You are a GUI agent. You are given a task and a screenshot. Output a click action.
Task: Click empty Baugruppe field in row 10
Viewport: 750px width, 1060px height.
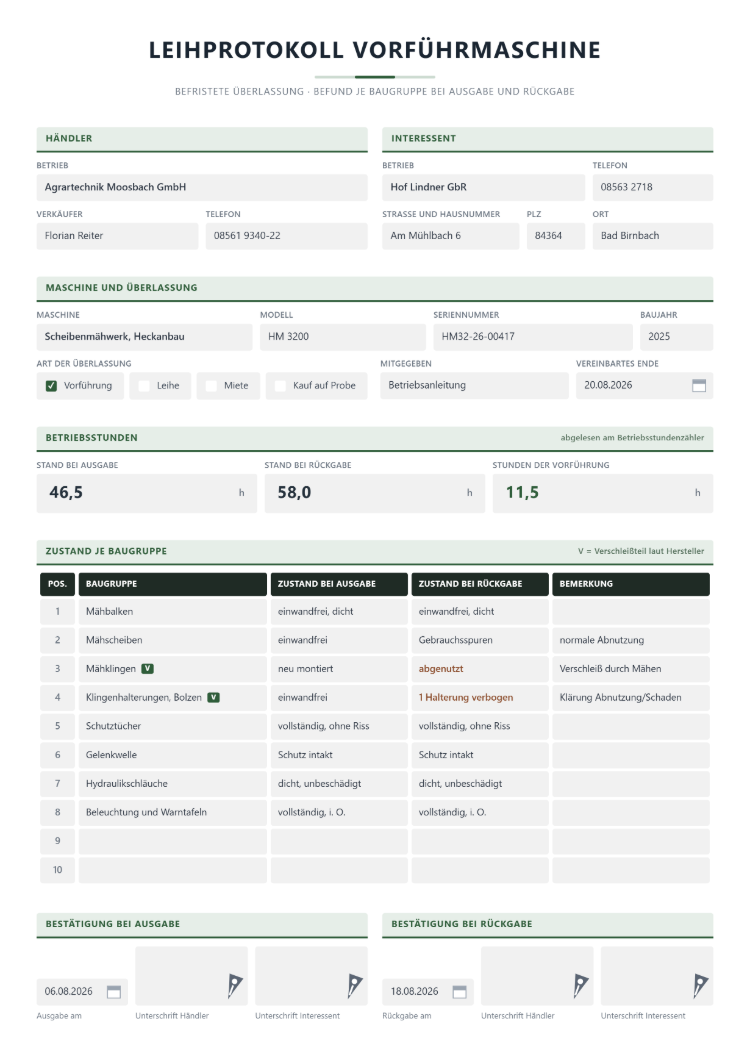172,870
